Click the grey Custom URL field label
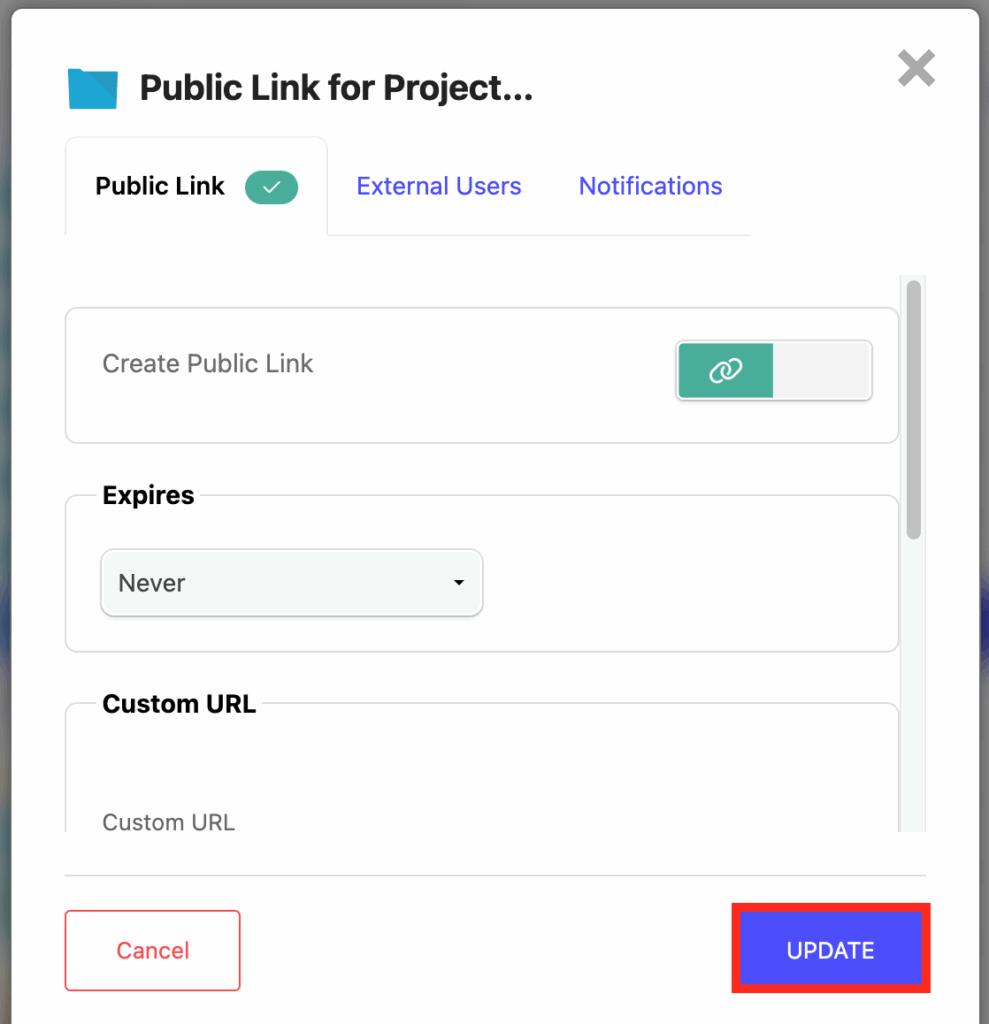Viewport: 989px width, 1024px height. coord(168,823)
